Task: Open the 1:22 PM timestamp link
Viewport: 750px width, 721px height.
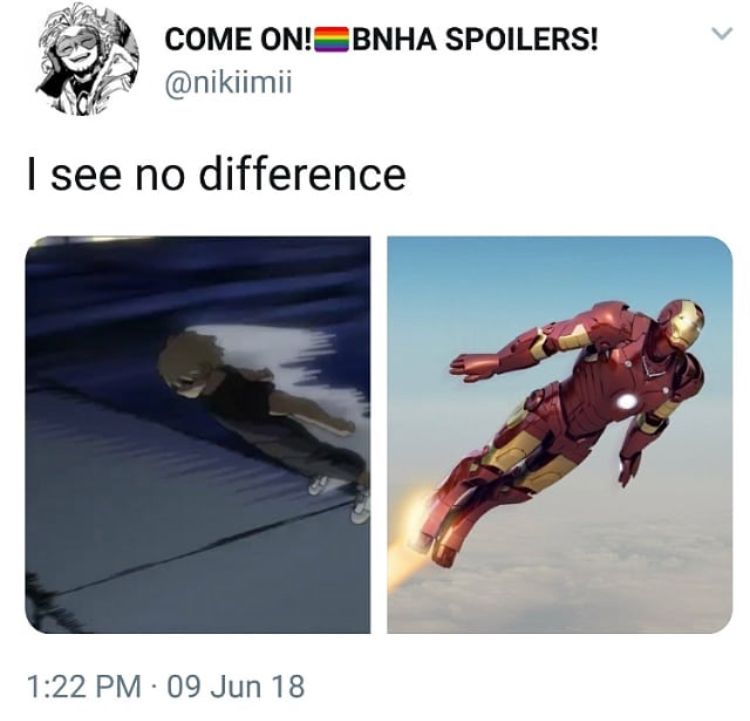Action: 84,687
